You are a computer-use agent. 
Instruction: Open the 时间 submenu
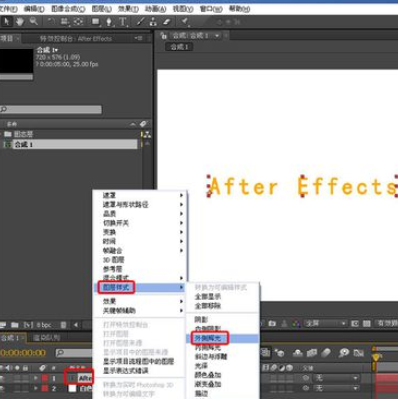(140, 241)
